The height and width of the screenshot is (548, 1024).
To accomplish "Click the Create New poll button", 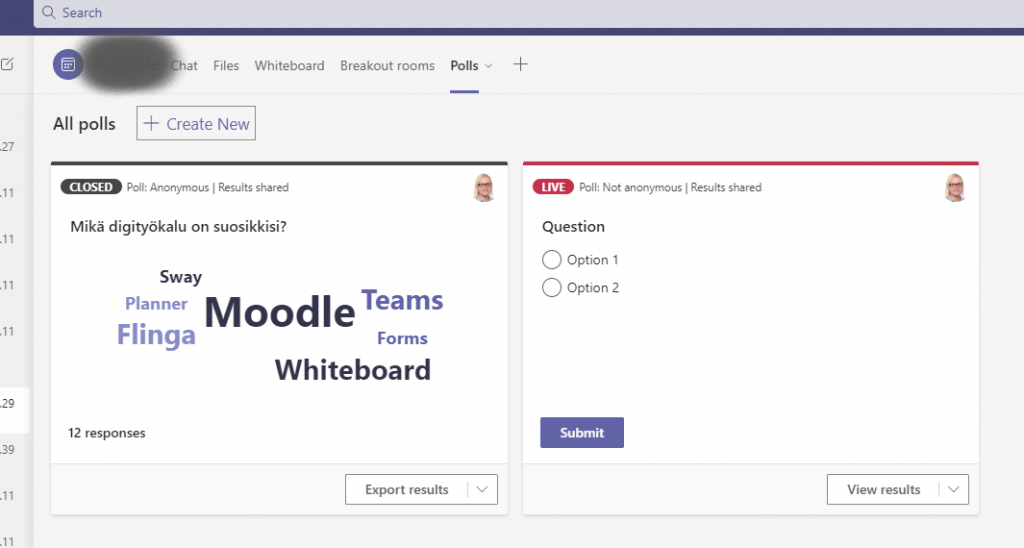I will point(196,124).
